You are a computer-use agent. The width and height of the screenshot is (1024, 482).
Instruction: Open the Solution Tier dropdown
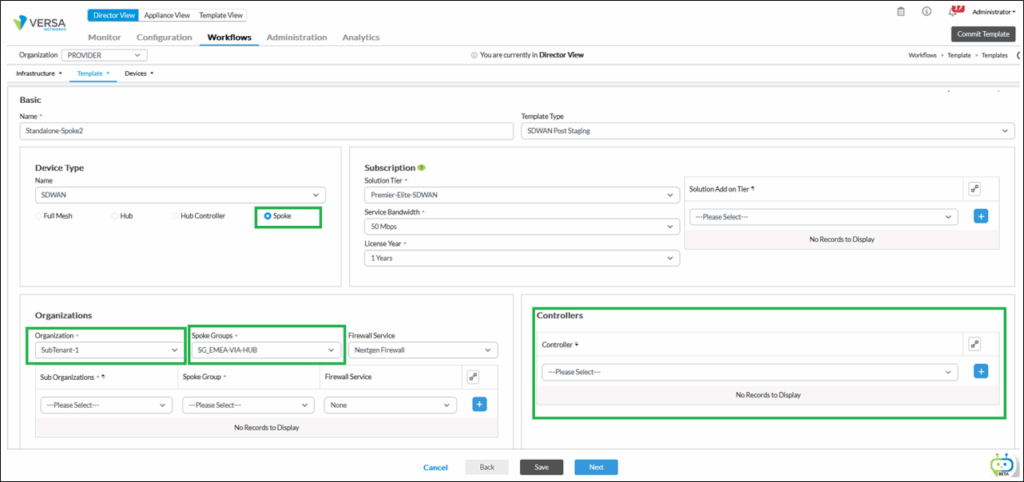[521, 195]
